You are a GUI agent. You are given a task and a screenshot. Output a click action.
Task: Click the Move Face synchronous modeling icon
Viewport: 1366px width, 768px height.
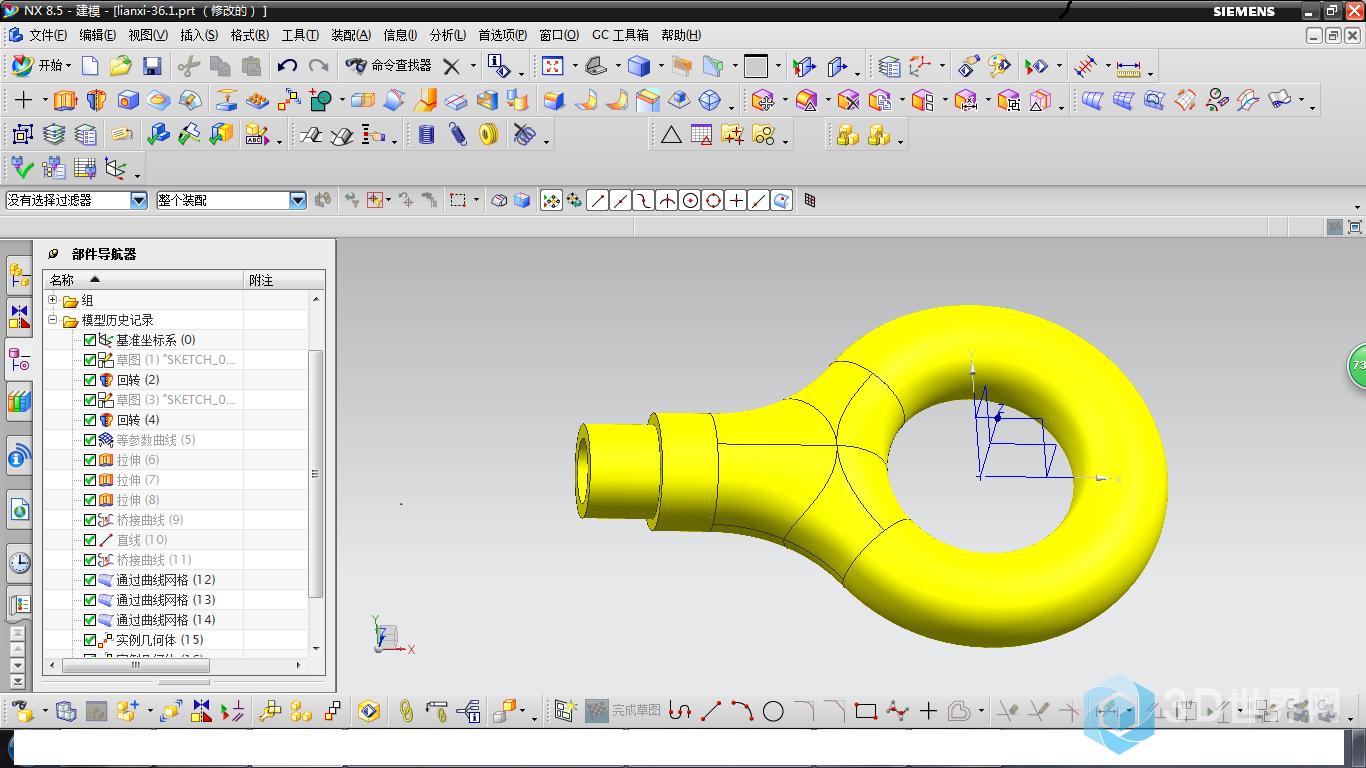[763, 100]
